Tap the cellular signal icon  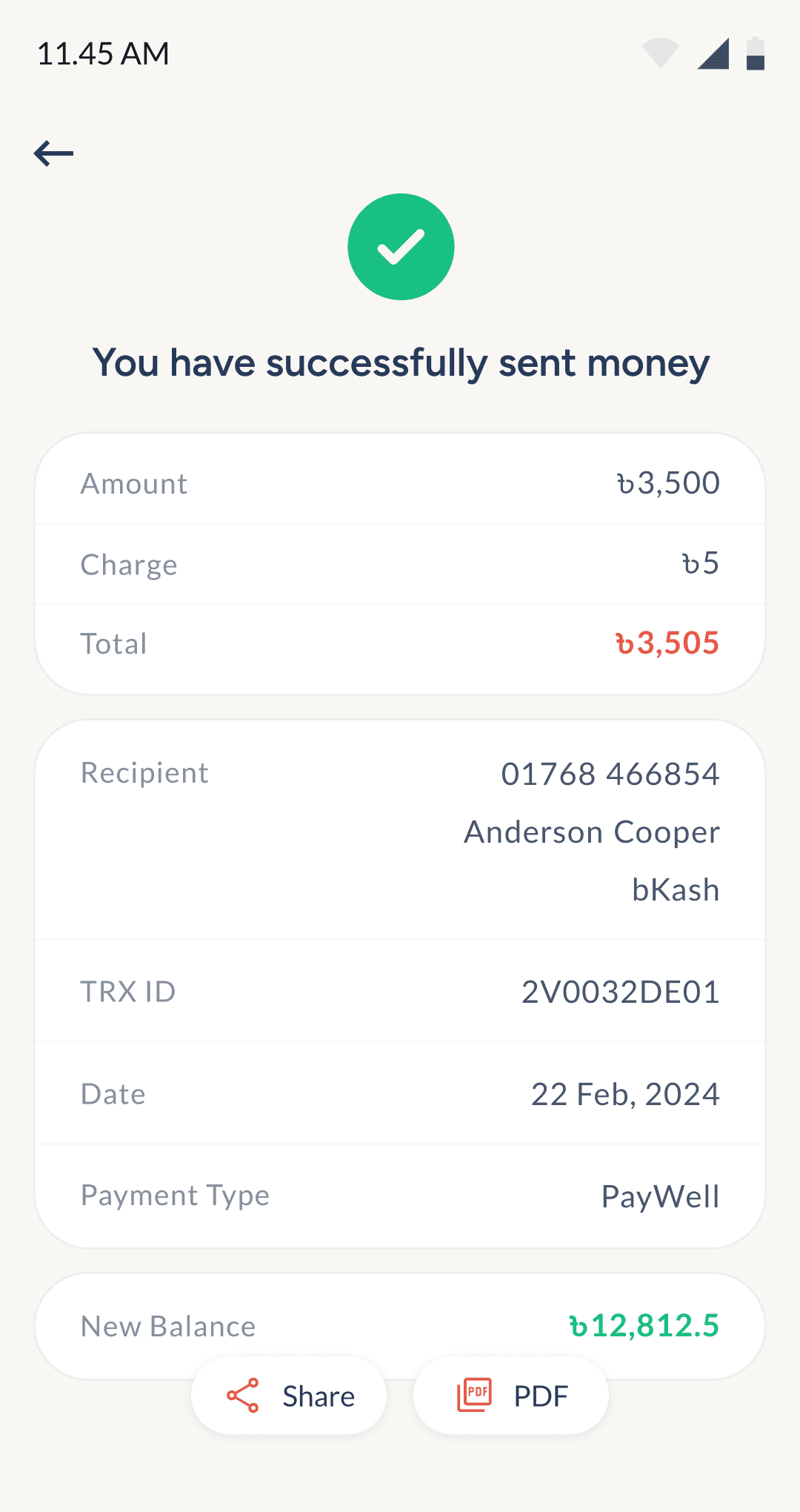tap(713, 53)
